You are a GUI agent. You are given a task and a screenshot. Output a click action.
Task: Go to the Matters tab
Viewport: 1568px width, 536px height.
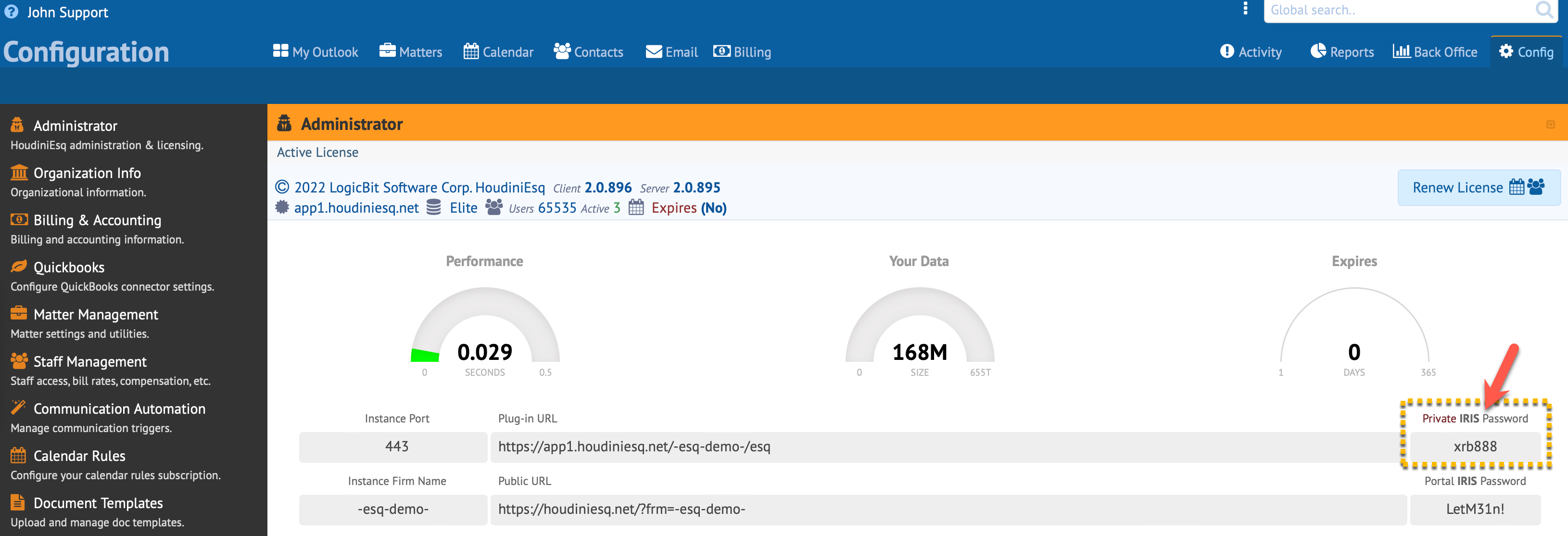[410, 52]
